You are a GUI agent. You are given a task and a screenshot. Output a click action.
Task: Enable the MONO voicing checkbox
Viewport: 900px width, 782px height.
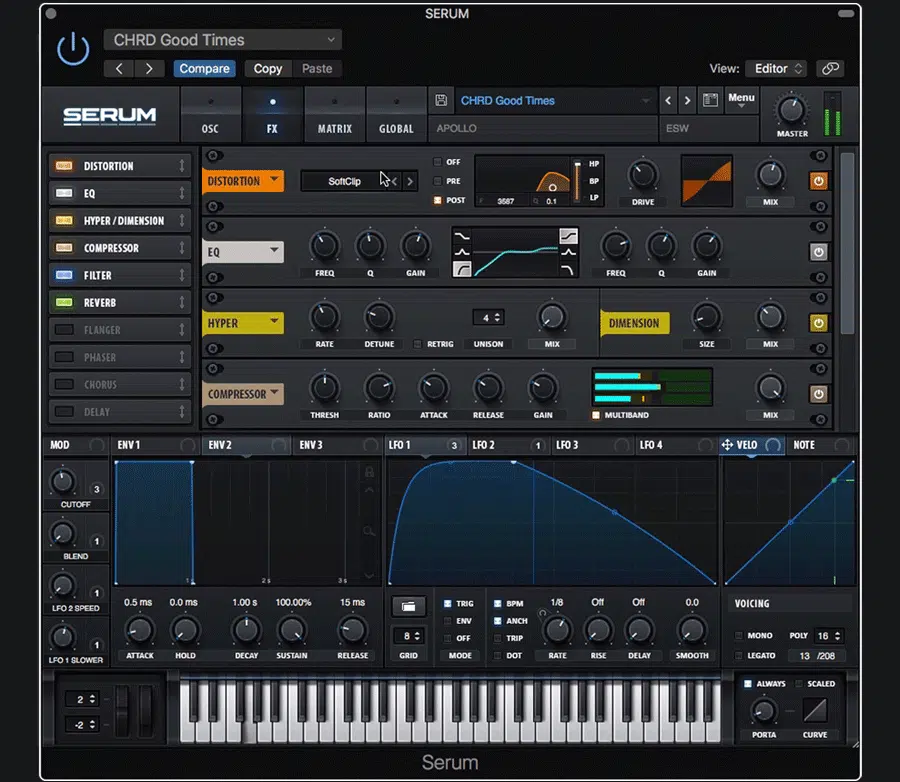tap(739, 636)
